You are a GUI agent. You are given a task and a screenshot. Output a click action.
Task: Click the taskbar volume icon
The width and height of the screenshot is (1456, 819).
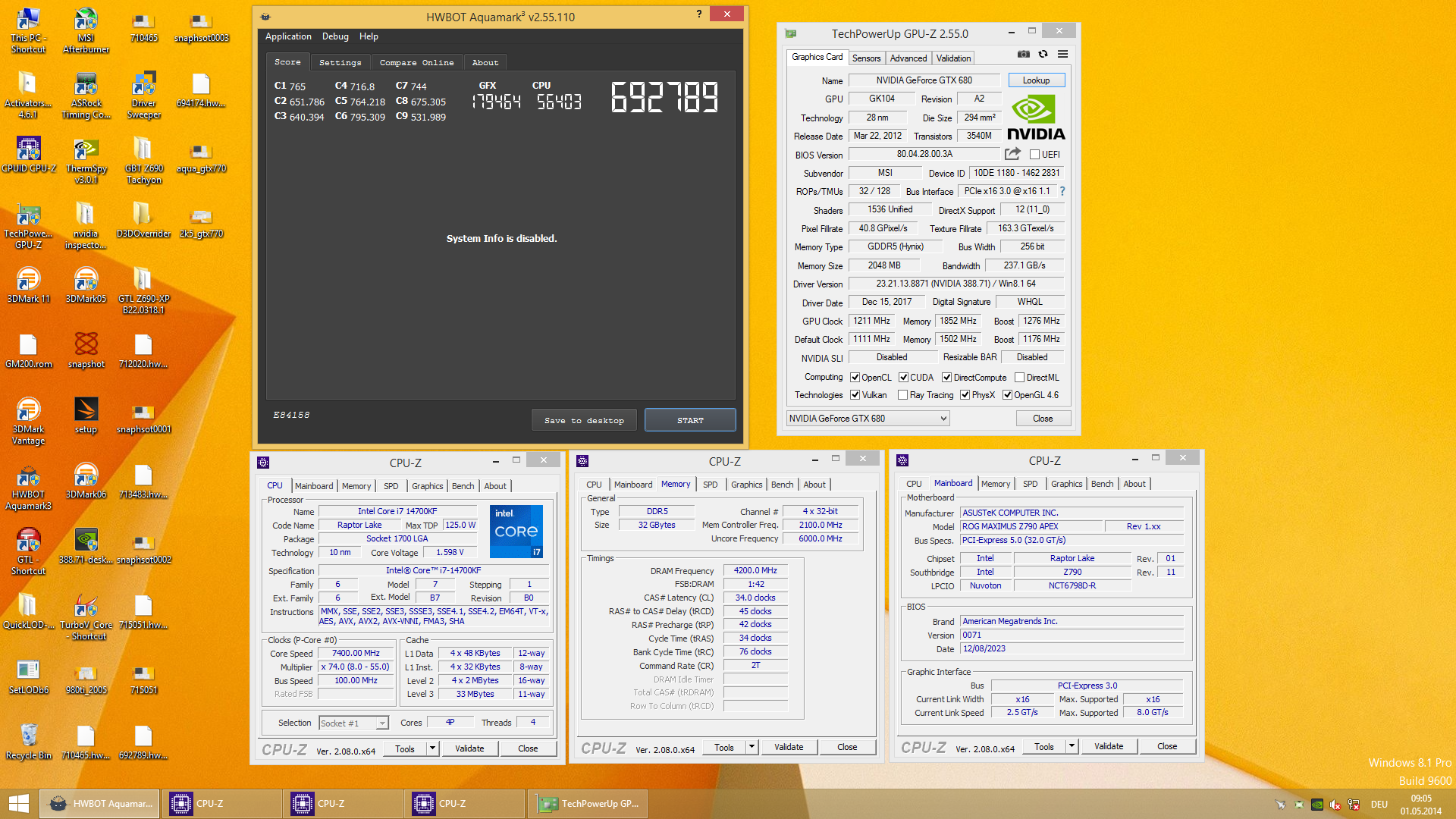pyautogui.click(x=1335, y=805)
